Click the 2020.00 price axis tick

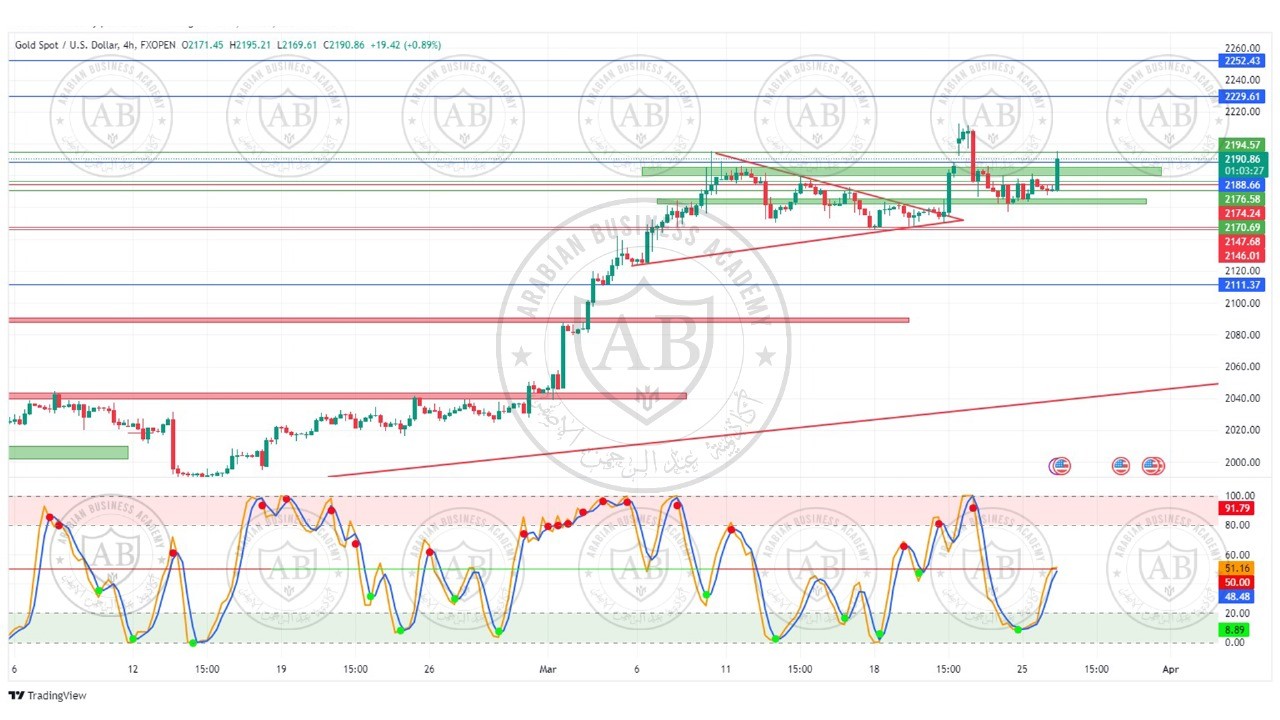[x=1241, y=430]
